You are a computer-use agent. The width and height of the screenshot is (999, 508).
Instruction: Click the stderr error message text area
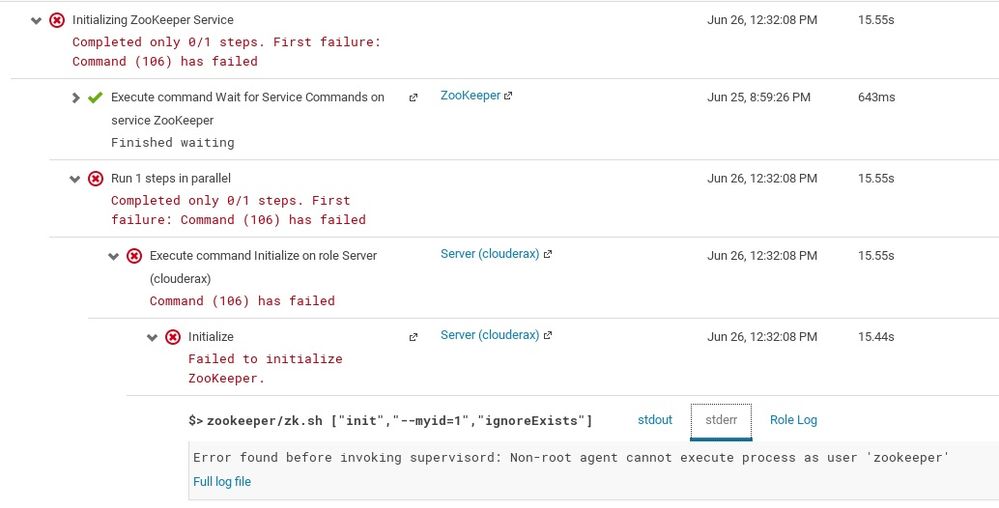[x=570, y=458]
